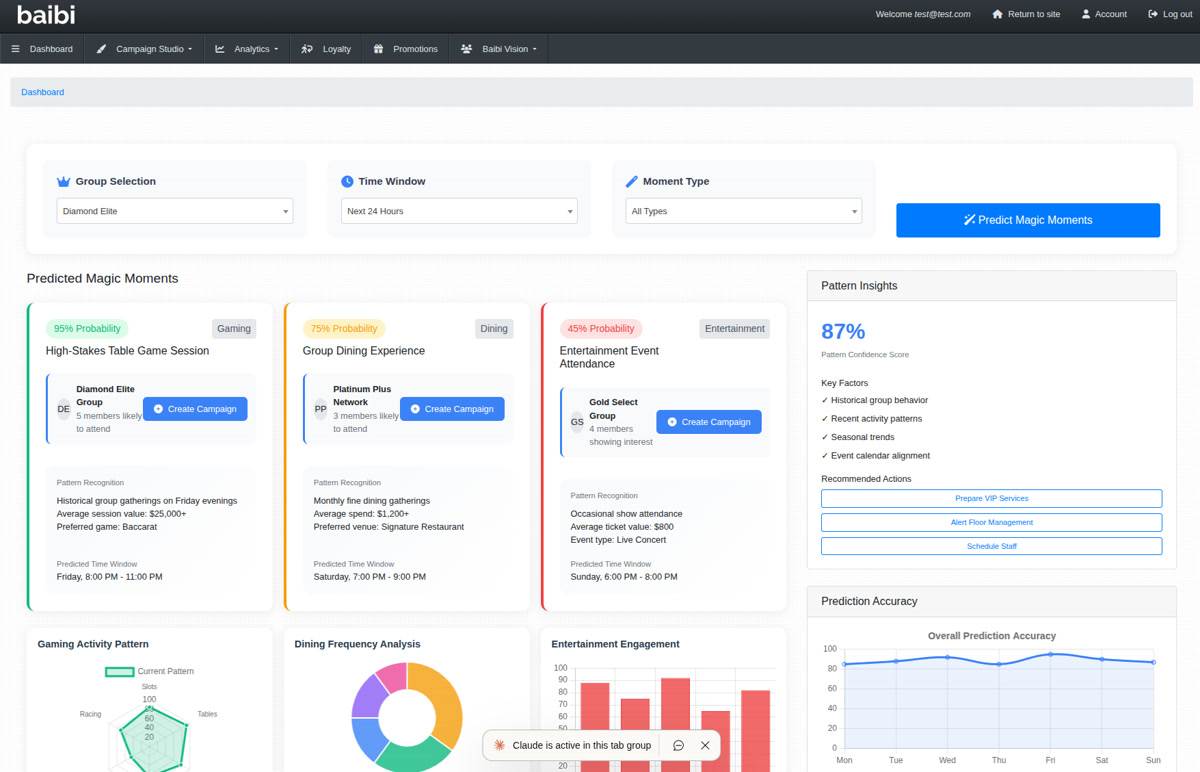
Task: Toggle Current Pattern legend in Gaming chart
Action: [150, 672]
